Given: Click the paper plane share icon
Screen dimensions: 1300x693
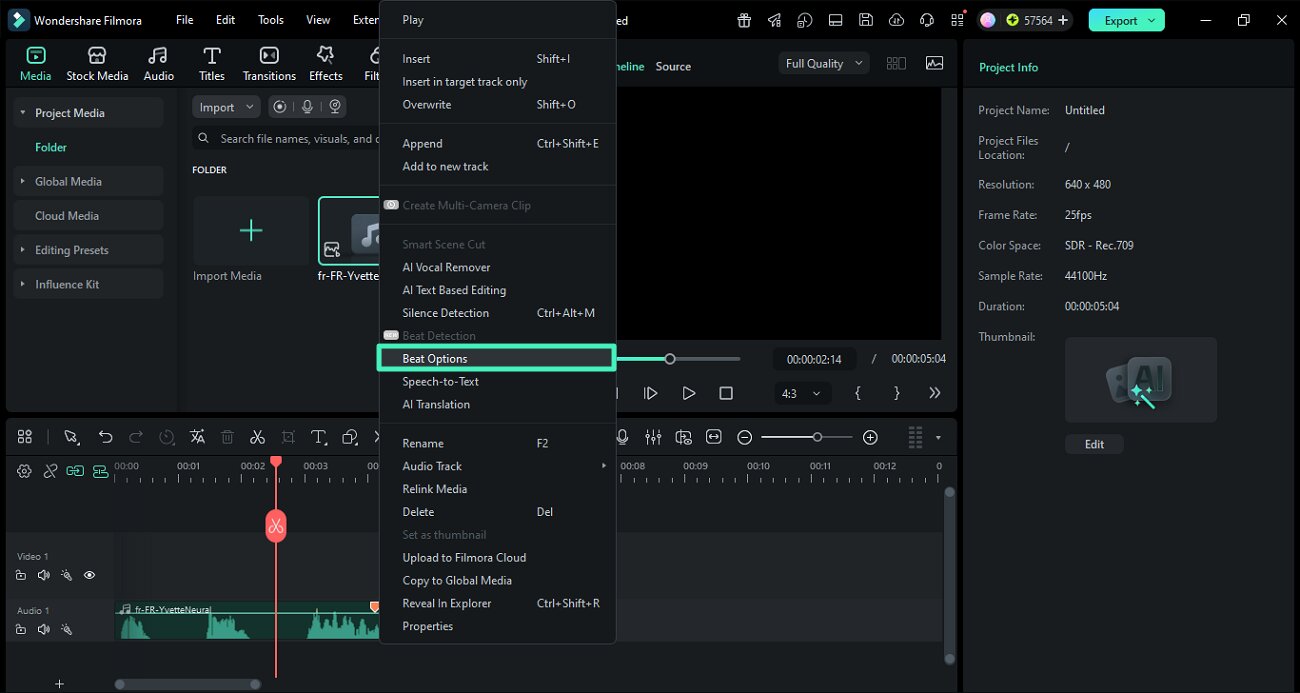Looking at the screenshot, I should [x=774, y=20].
